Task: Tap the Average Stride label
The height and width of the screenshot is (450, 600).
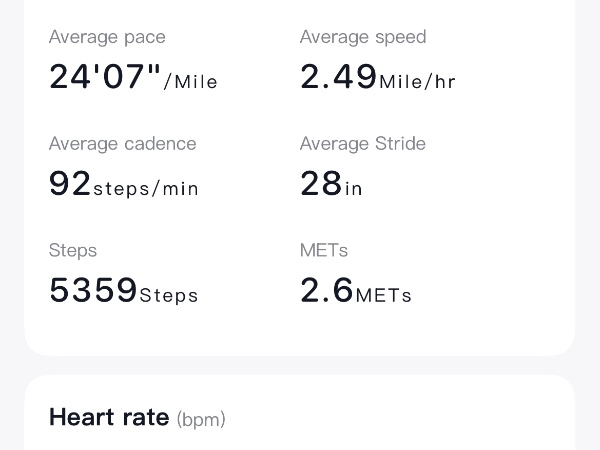Action: point(363,144)
